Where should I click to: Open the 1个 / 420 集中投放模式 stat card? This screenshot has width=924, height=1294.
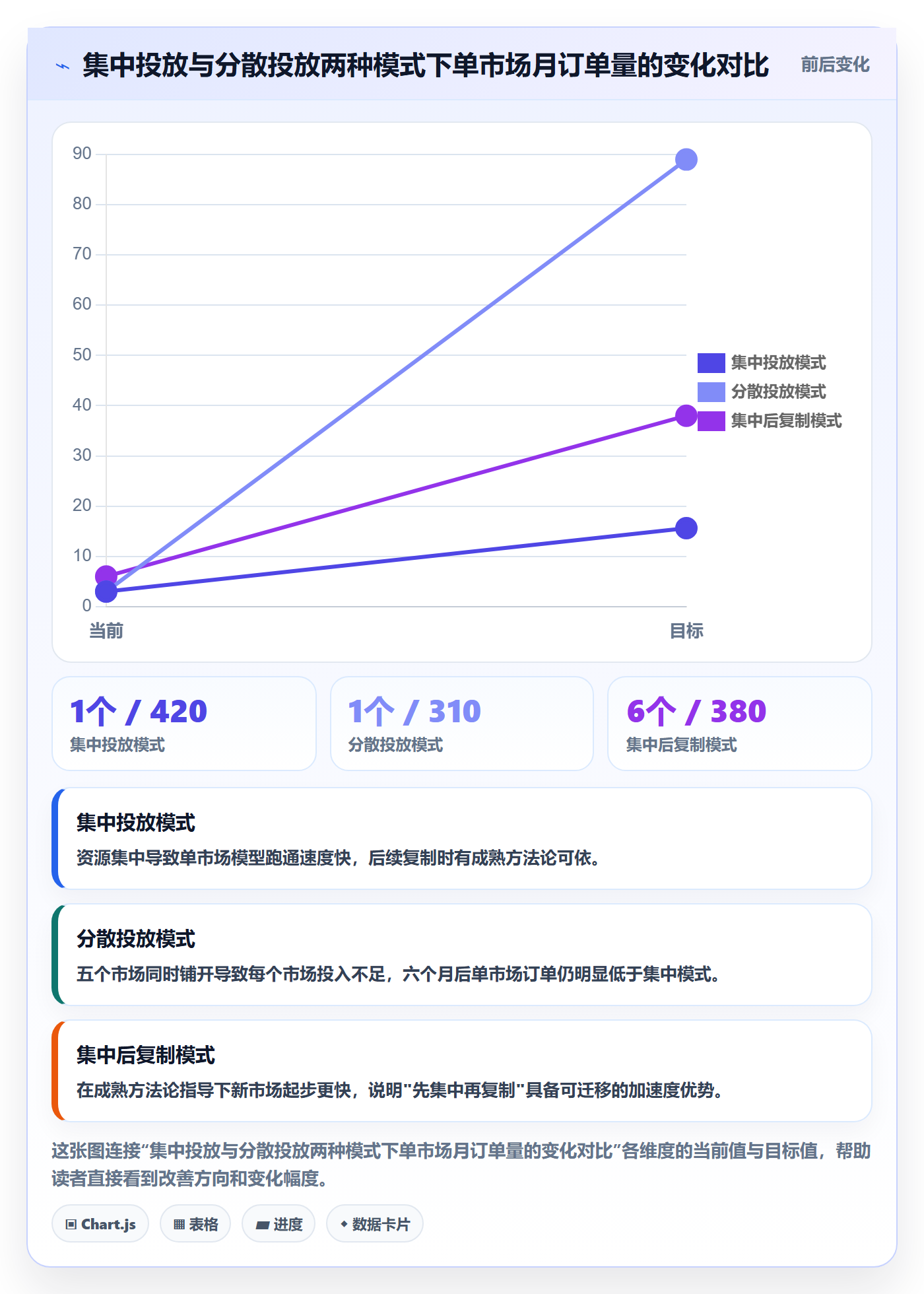click(x=184, y=724)
